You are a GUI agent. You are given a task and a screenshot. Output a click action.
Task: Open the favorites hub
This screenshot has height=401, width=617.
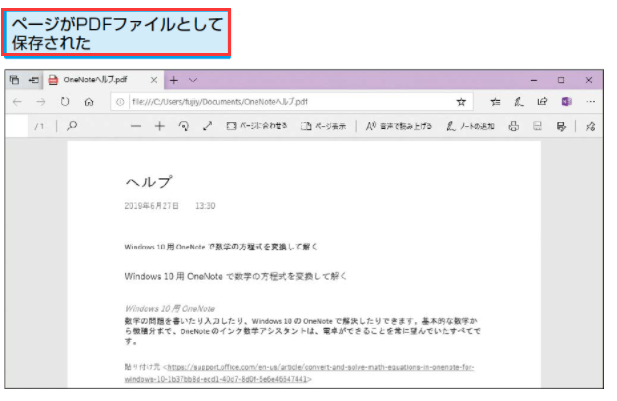point(495,102)
